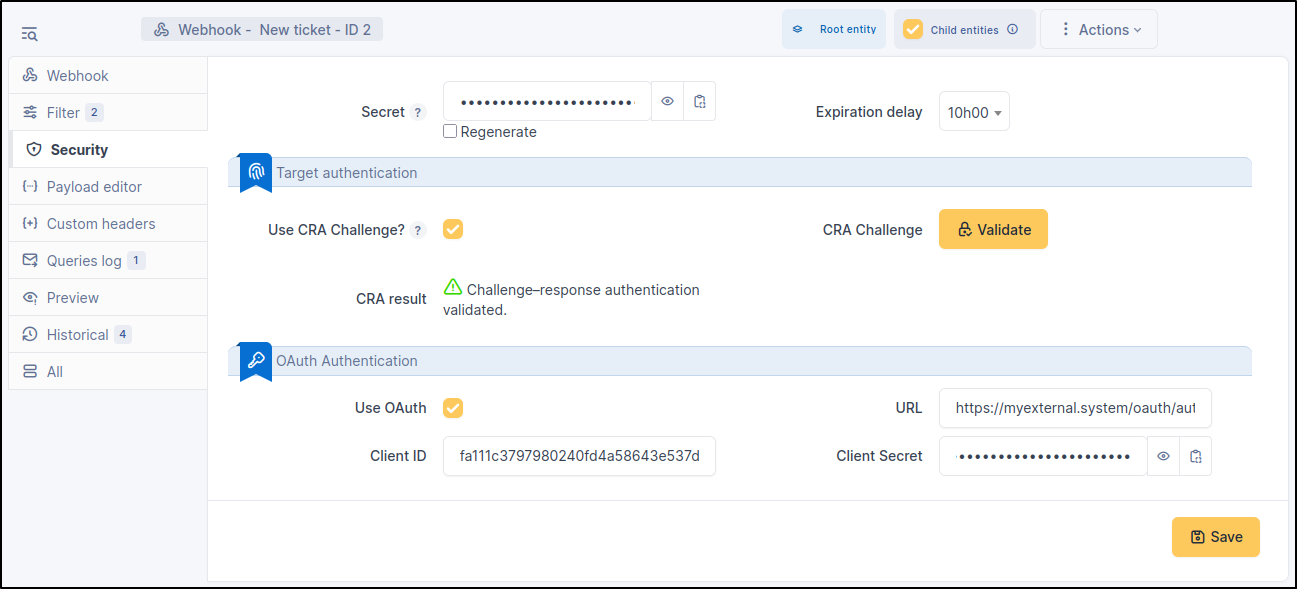Click the sidebar search menu icon
This screenshot has width=1297, height=589.
point(30,34)
